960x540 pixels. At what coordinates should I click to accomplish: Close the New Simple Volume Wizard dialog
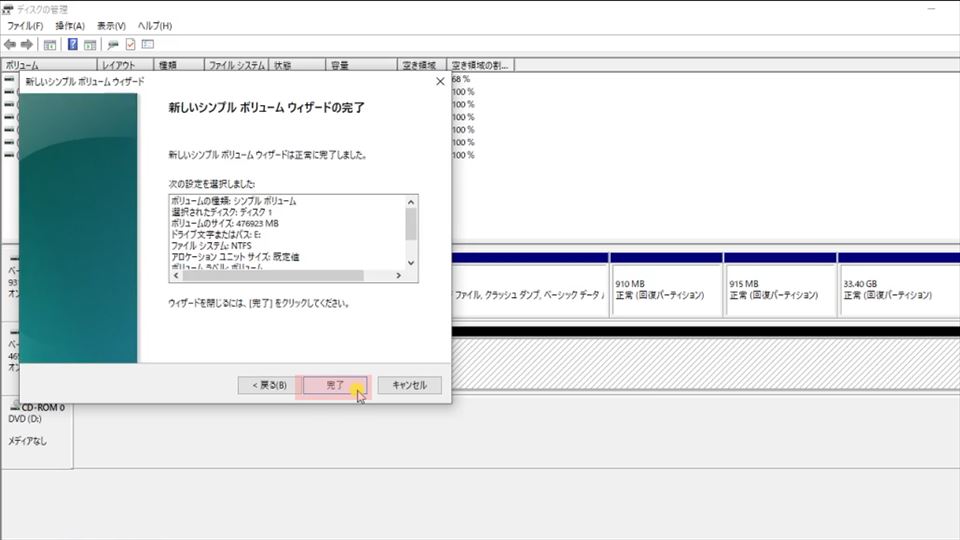pyautogui.click(x=440, y=81)
